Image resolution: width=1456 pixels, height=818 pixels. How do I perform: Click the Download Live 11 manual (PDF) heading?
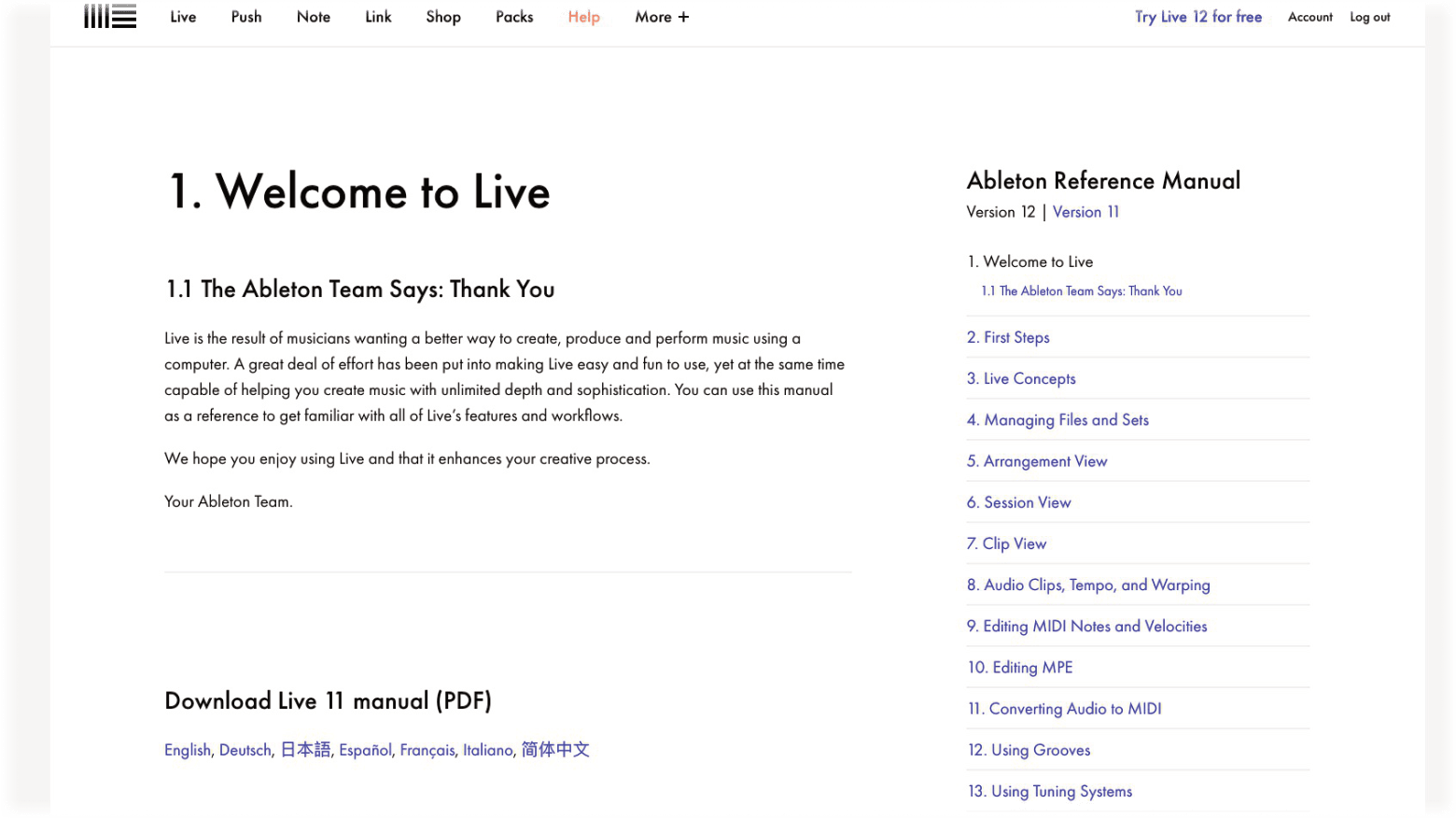pos(328,701)
